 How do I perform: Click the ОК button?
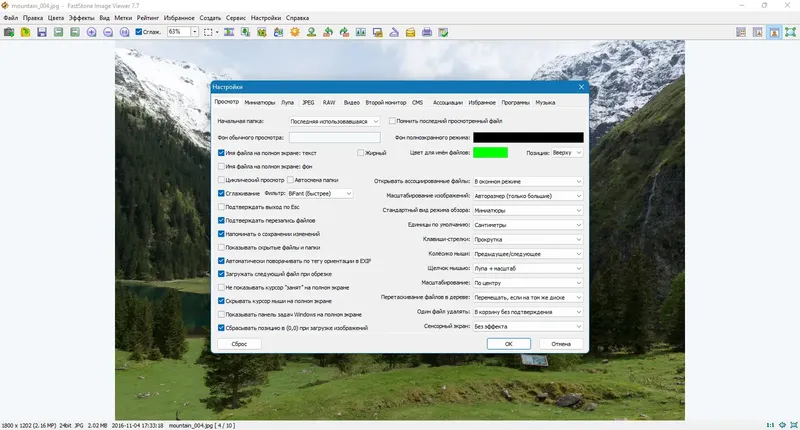[509, 344]
